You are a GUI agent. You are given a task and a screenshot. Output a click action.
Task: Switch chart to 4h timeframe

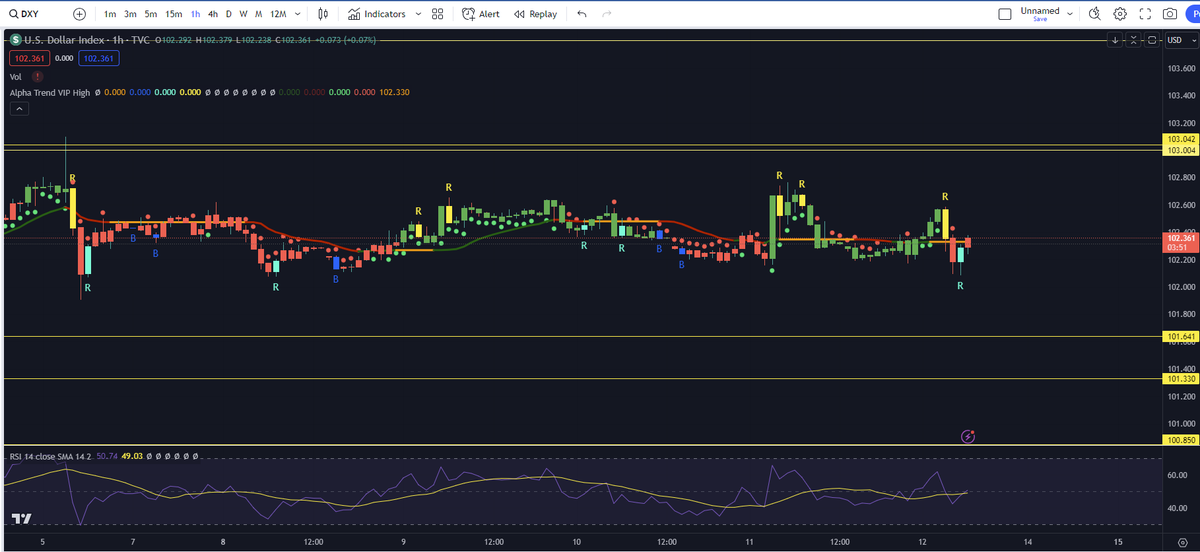213,14
